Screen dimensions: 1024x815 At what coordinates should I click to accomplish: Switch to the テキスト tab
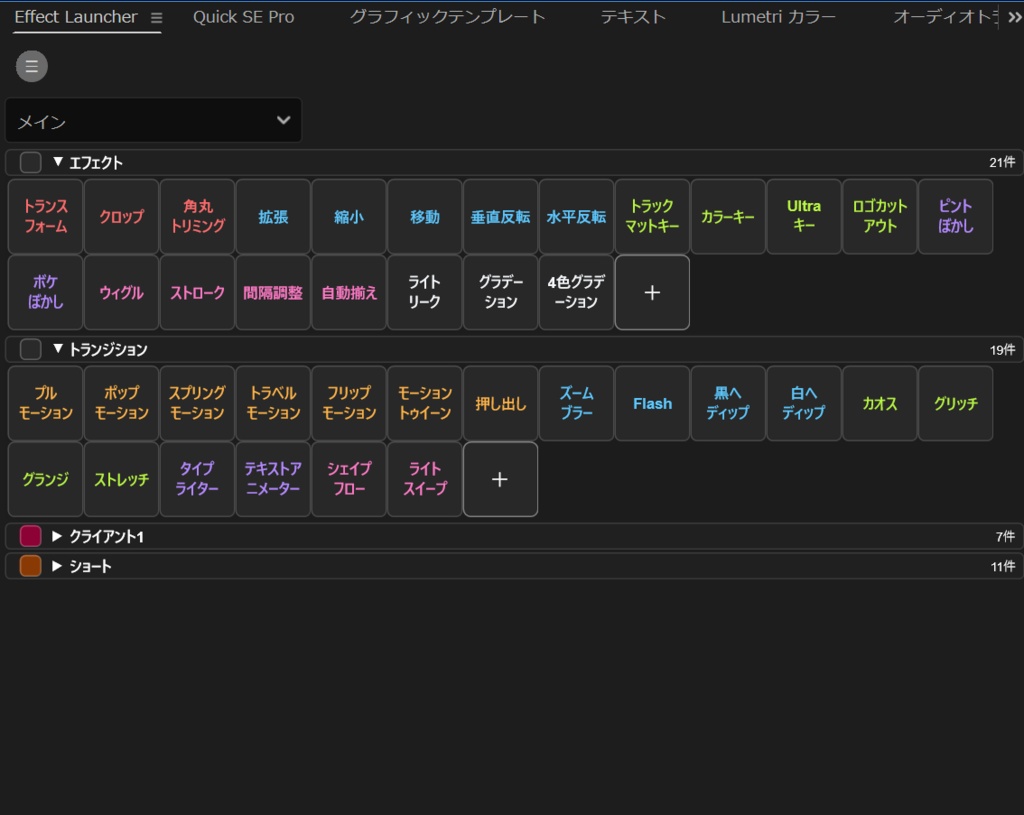(633, 17)
